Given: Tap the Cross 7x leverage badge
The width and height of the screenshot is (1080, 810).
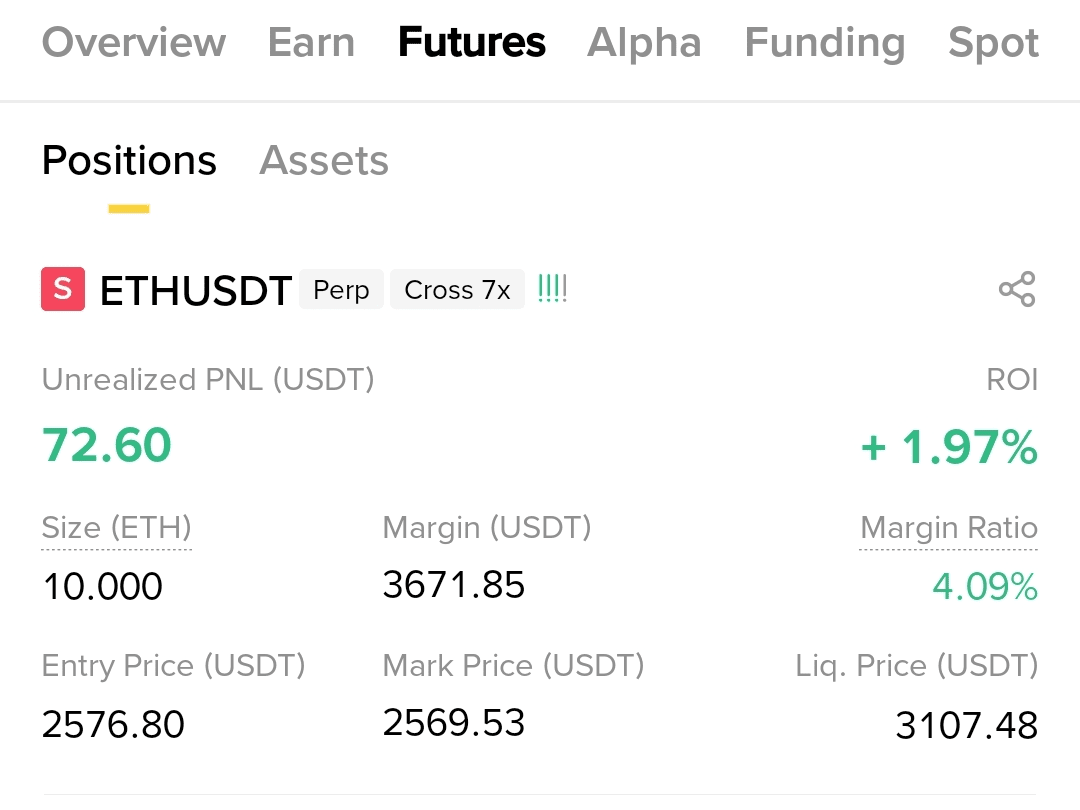Looking at the screenshot, I should pos(457,290).
